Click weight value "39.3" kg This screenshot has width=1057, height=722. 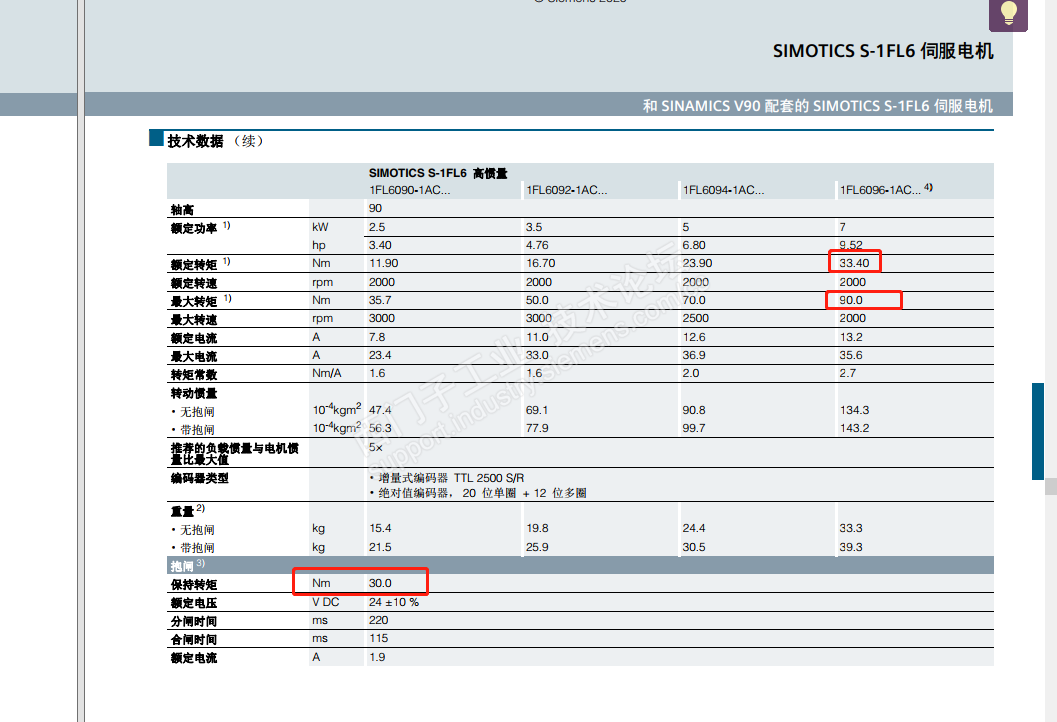(851, 547)
